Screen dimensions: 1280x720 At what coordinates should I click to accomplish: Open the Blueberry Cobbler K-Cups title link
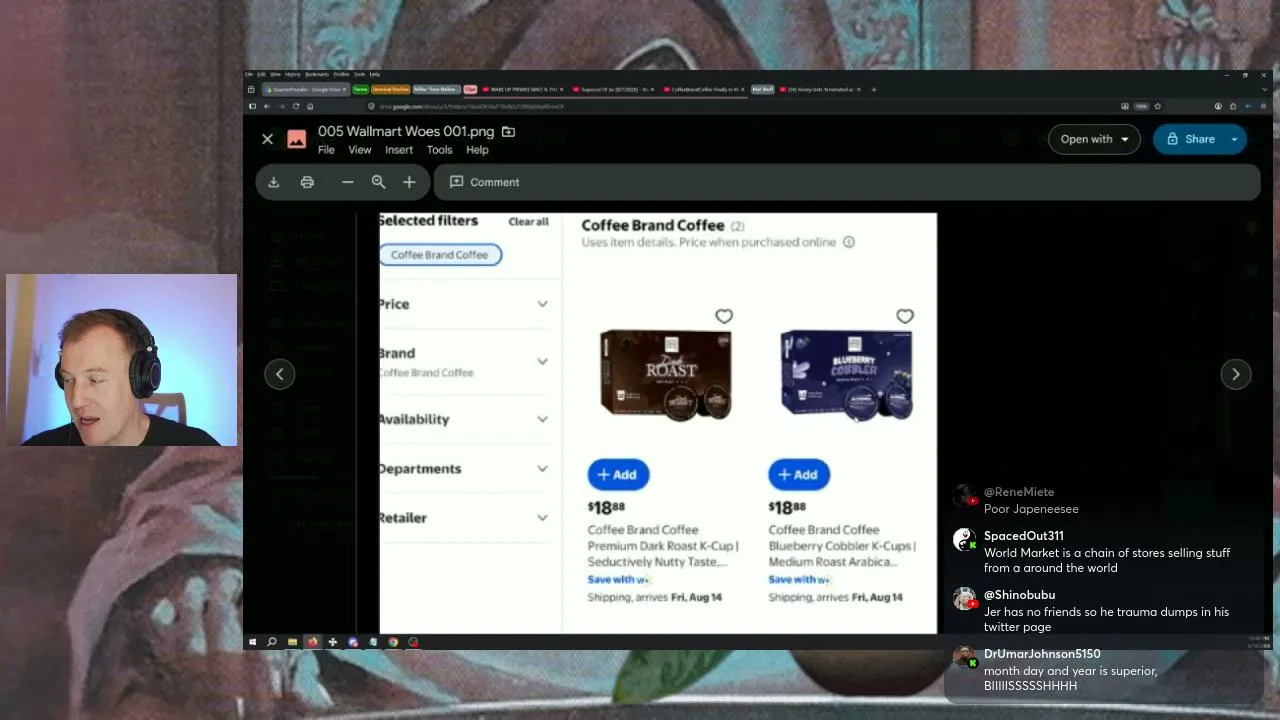click(842, 546)
